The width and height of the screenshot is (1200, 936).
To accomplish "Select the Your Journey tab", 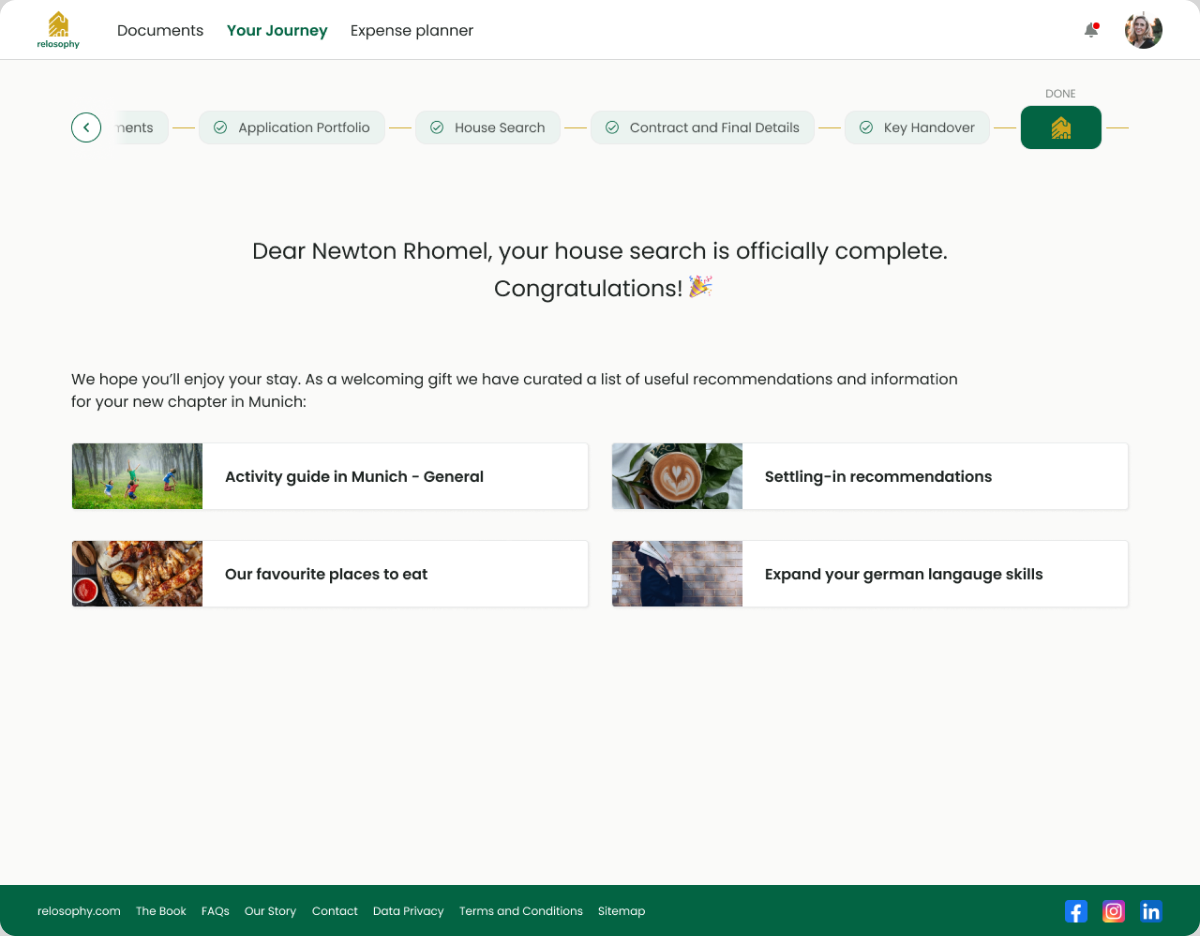I will (277, 31).
